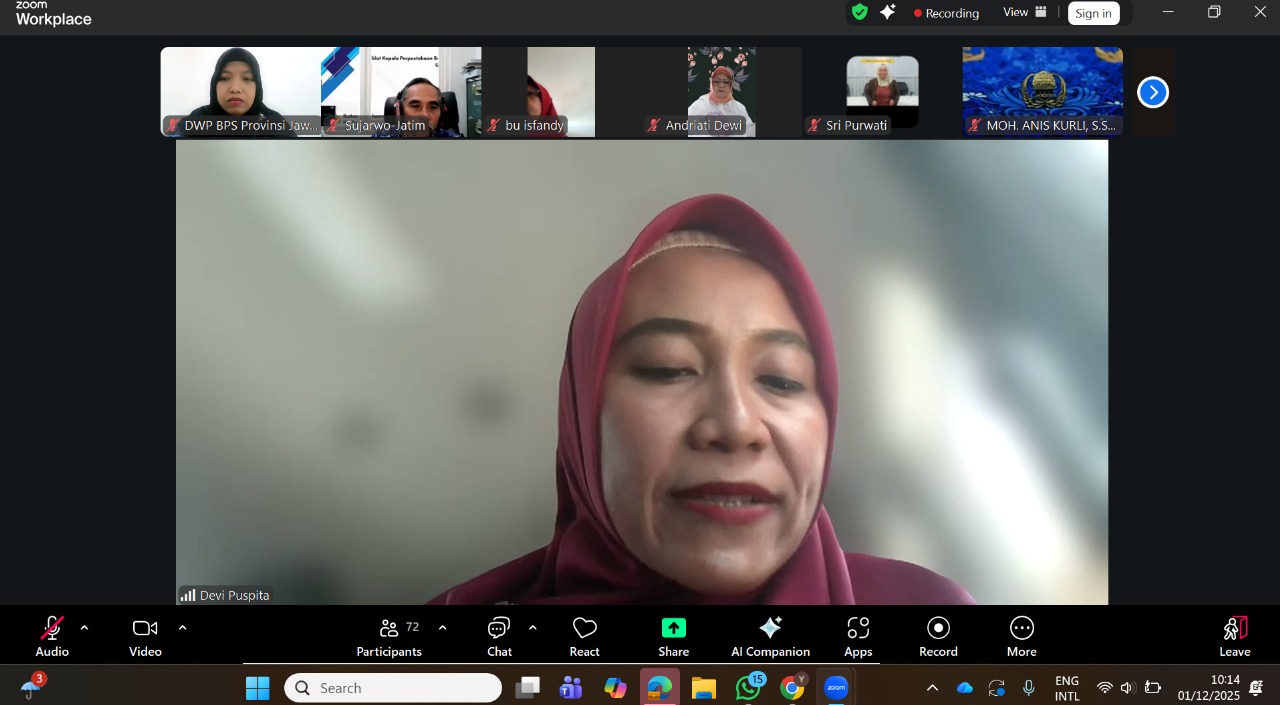1280x705 pixels.
Task: Open the Participants panel
Action: (x=389, y=637)
